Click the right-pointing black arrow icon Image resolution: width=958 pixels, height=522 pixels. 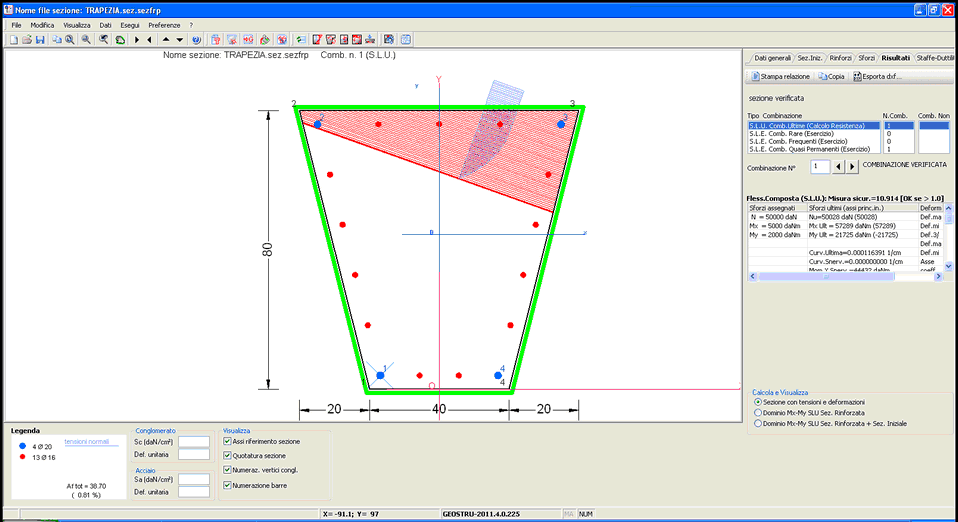(x=137, y=40)
